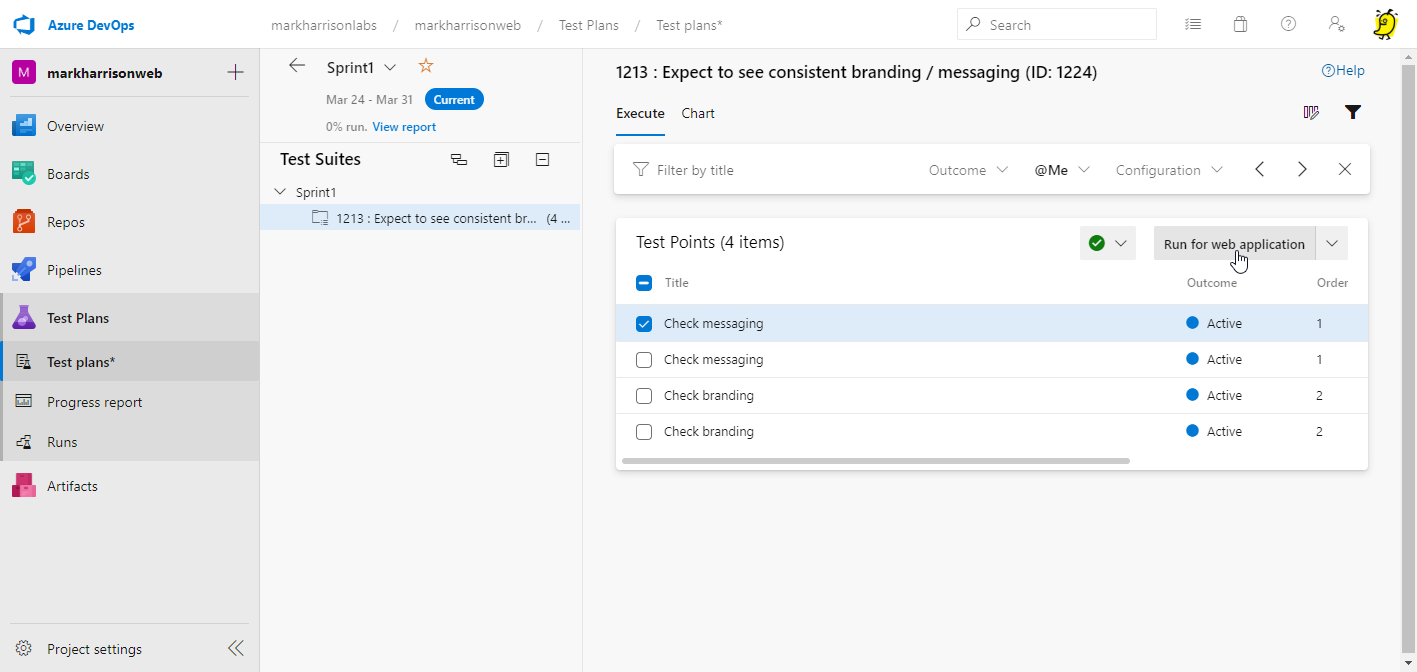Screen dimensions: 1417x672
Task: Toggle the select-all checkbox beside Title
Action: click(644, 283)
